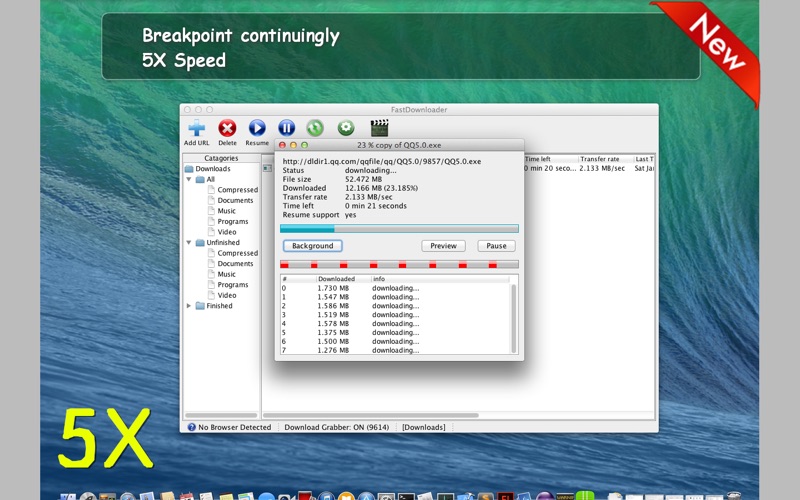Click the blue Resume play icon

click(x=257, y=128)
